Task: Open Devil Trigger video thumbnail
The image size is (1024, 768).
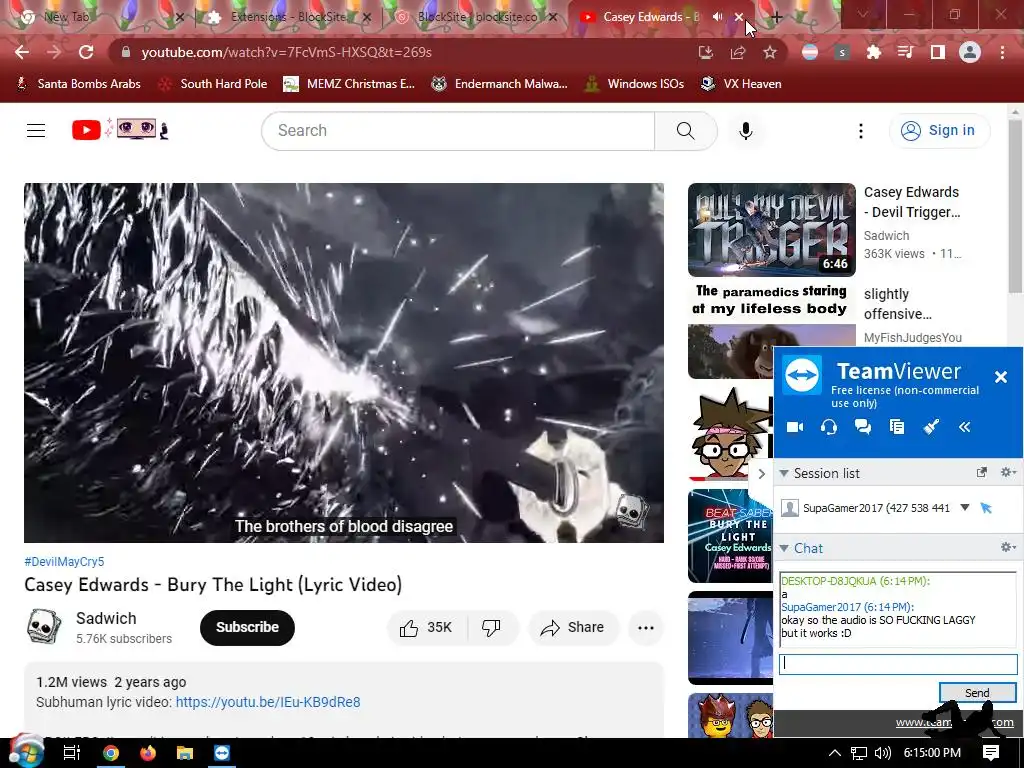Action: click(771, 230)
